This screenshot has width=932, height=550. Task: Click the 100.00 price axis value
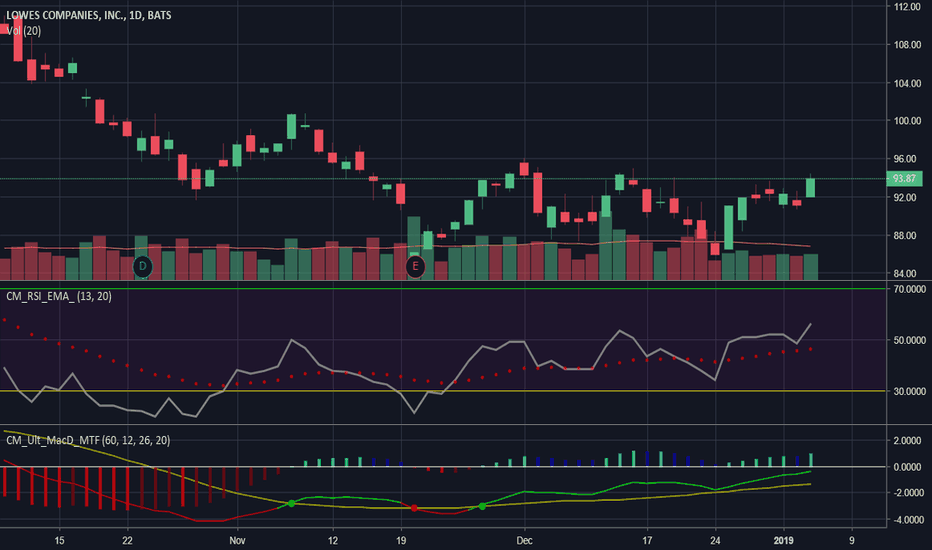907,121
